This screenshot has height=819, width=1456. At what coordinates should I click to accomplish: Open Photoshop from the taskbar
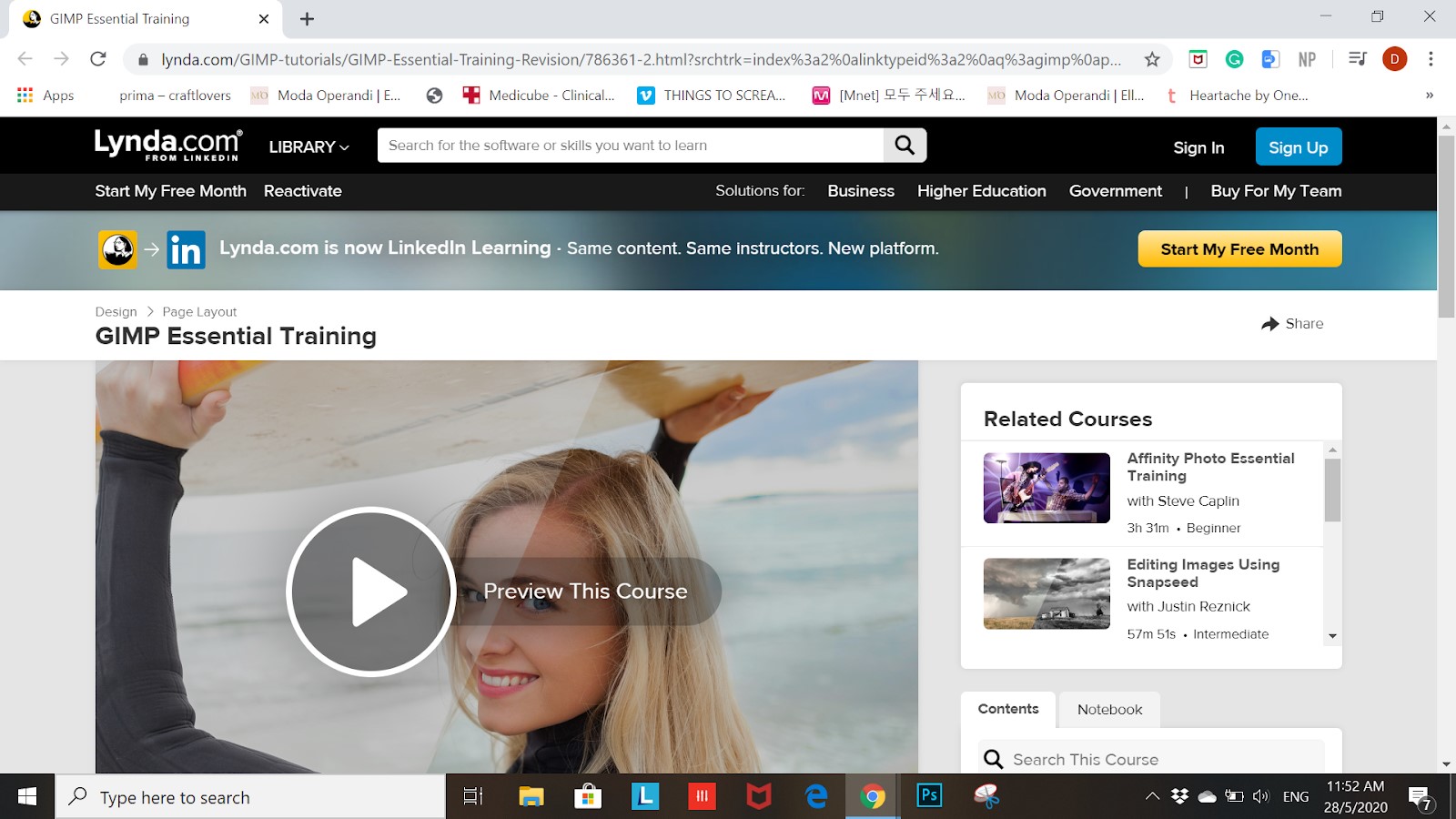(929, 796)
